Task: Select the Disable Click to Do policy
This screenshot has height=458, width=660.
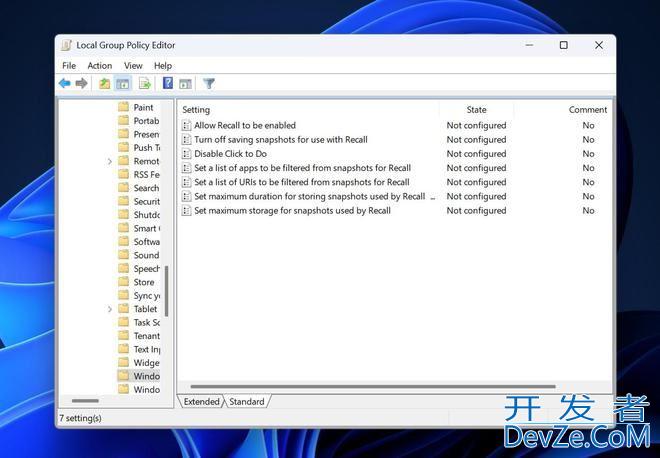Action: 231,154
